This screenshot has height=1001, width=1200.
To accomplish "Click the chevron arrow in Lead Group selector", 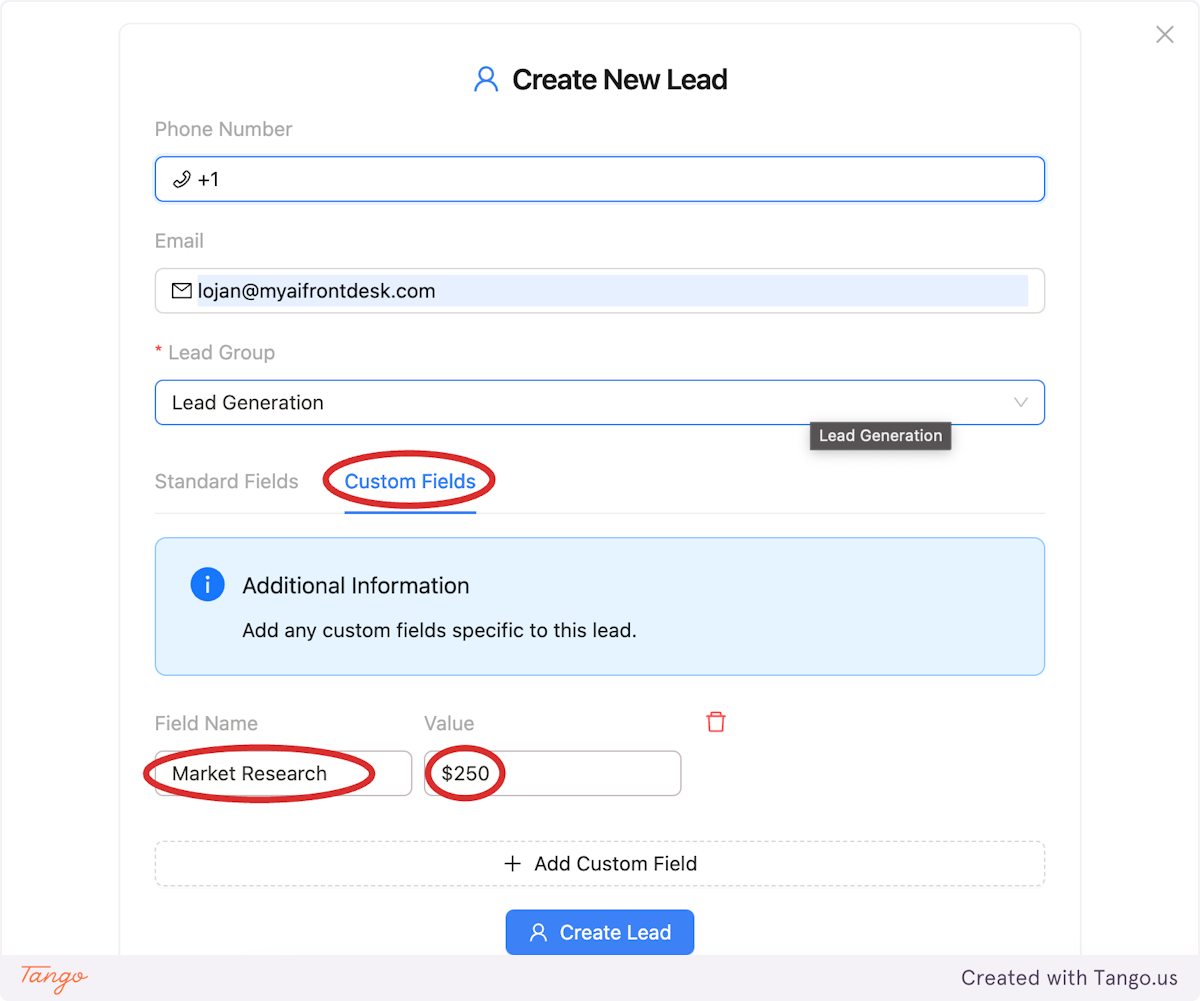I will [x=1021, y=402].
